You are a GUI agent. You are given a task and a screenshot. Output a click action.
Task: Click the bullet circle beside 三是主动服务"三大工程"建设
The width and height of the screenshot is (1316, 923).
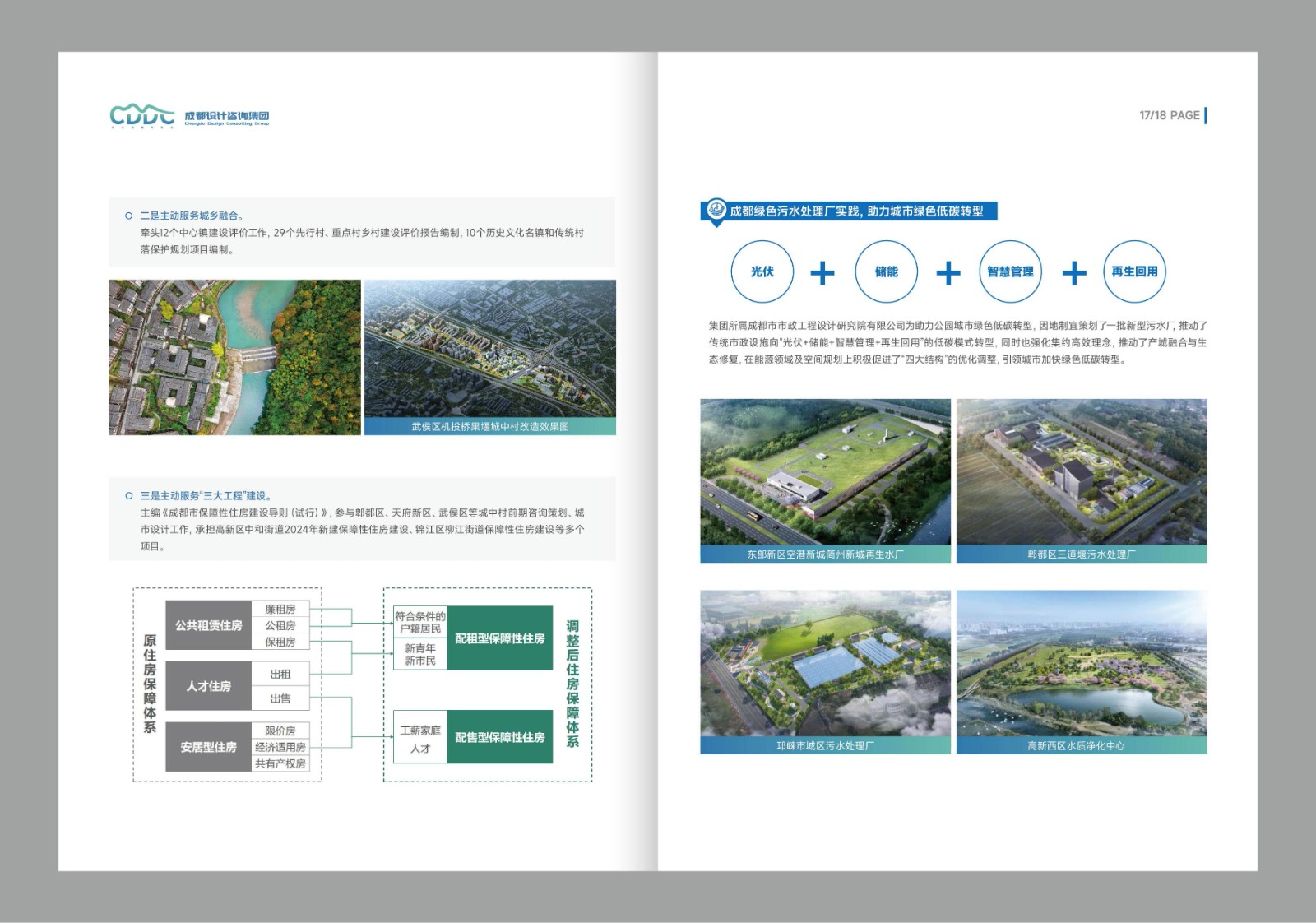[x=128, y=496]
